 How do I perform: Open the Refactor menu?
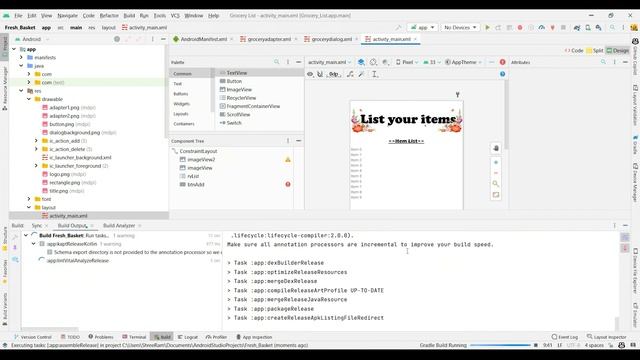coord(109,16)
